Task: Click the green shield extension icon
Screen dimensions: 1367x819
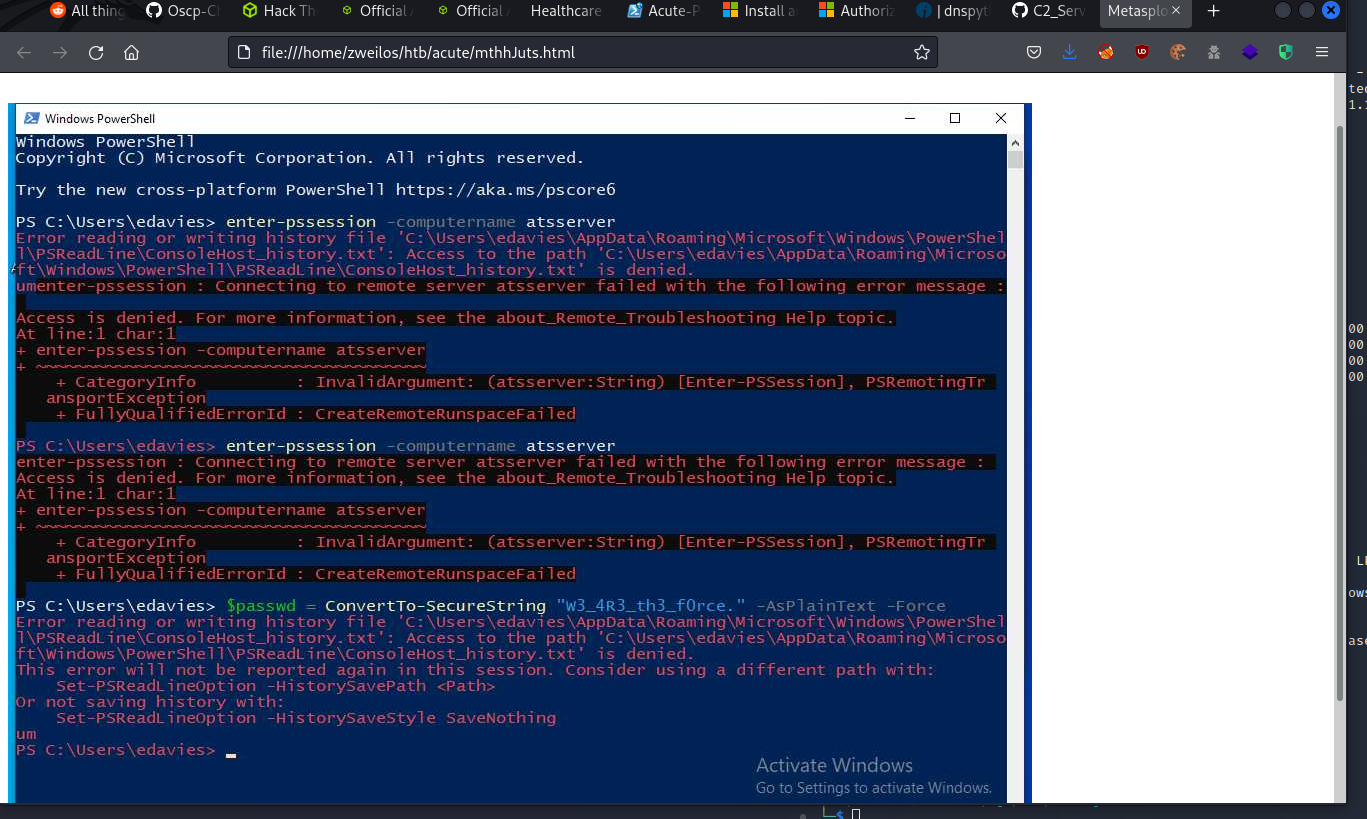Action: click(1286, 52)
